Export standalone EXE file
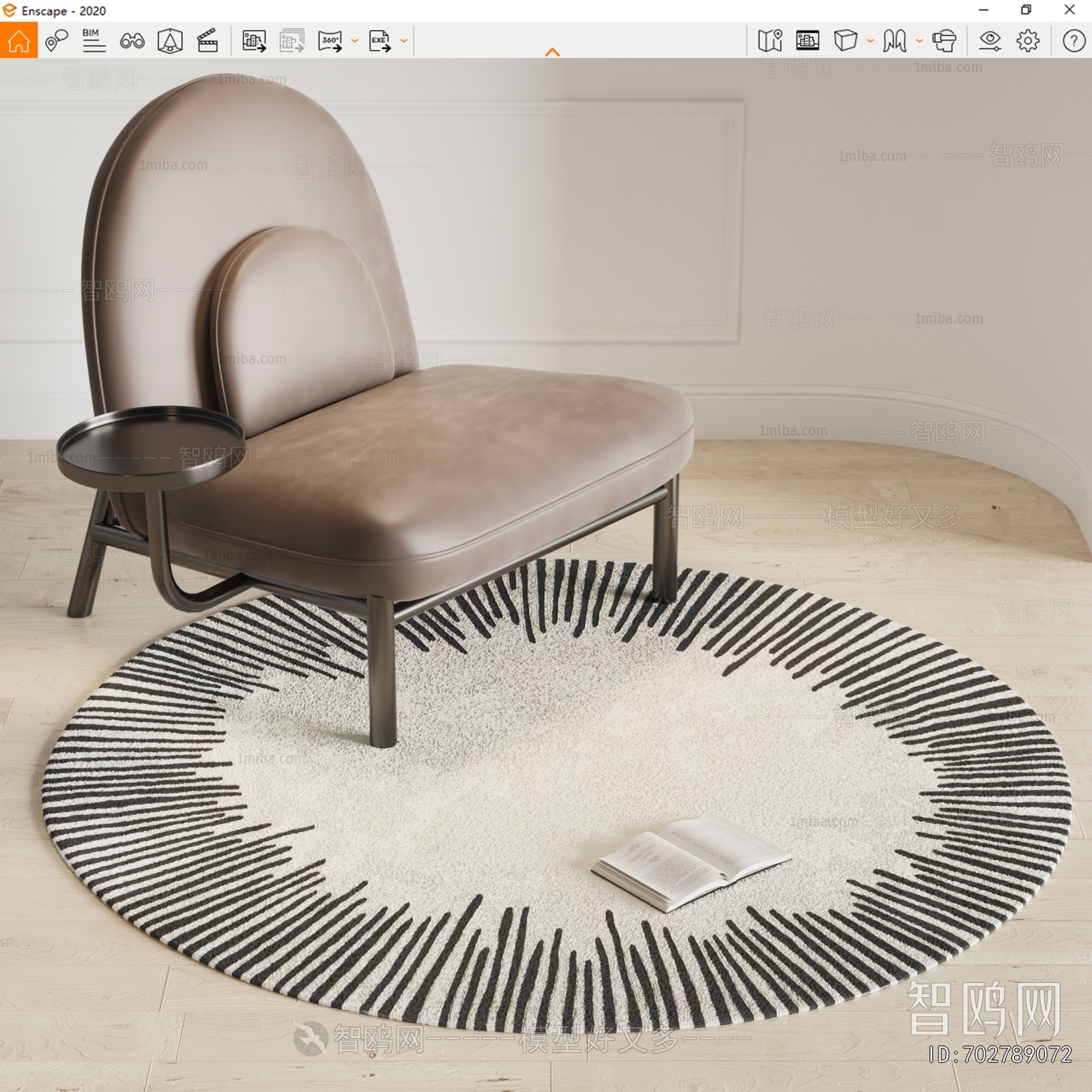Screen dimensions: 1092x1092 (379, 41)
